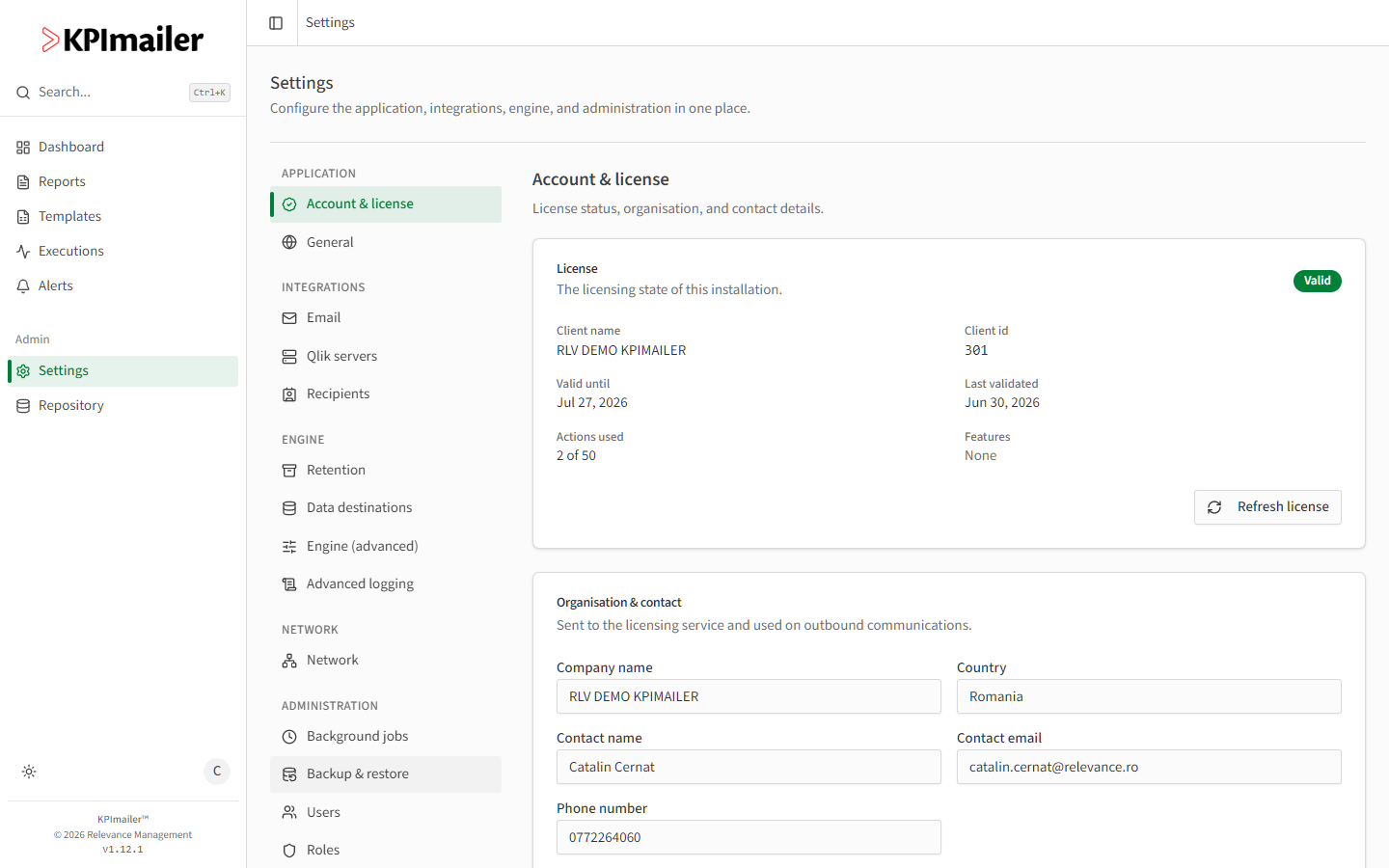Click the Contact name input field

[749, 767]
